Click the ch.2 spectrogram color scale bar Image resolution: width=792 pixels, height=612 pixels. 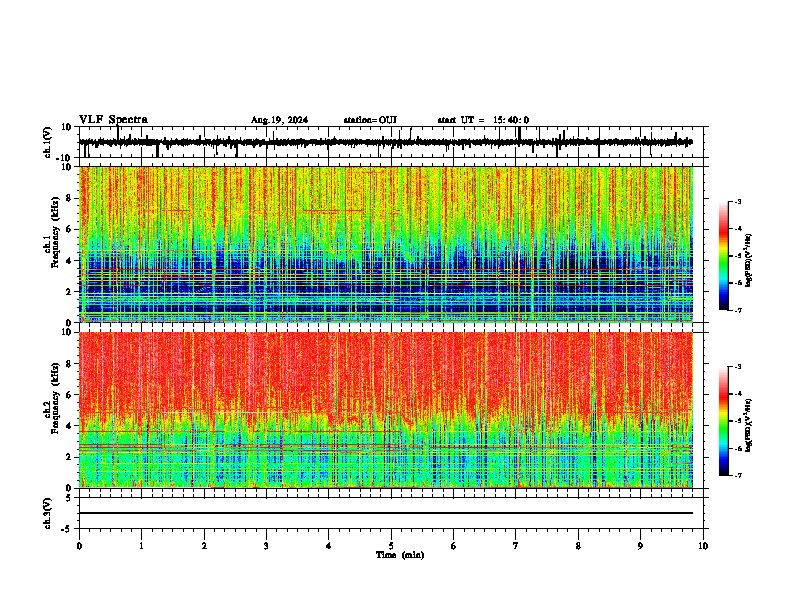[x=724, y=421]
